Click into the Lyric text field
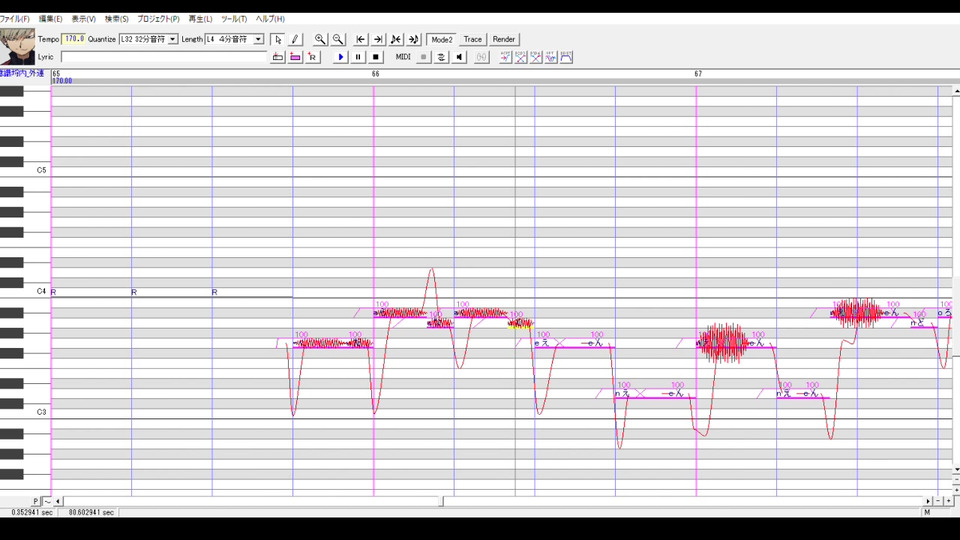960x540 pixels. click(x=163, y=57)
